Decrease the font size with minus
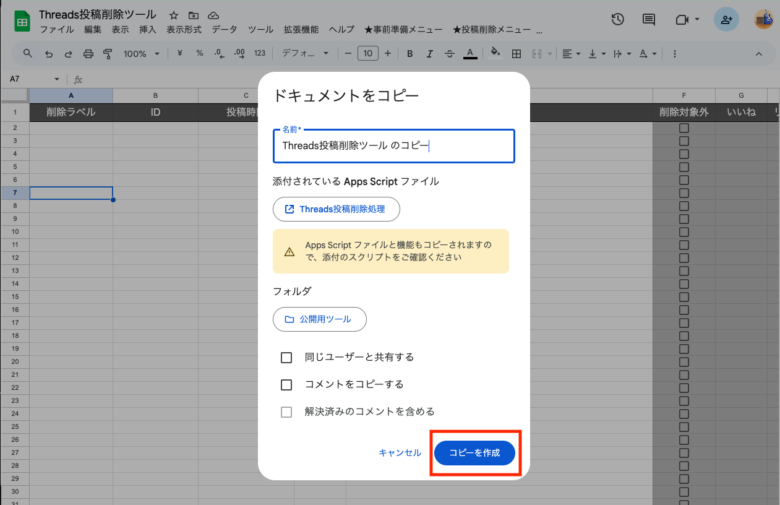 coord(348,53)
